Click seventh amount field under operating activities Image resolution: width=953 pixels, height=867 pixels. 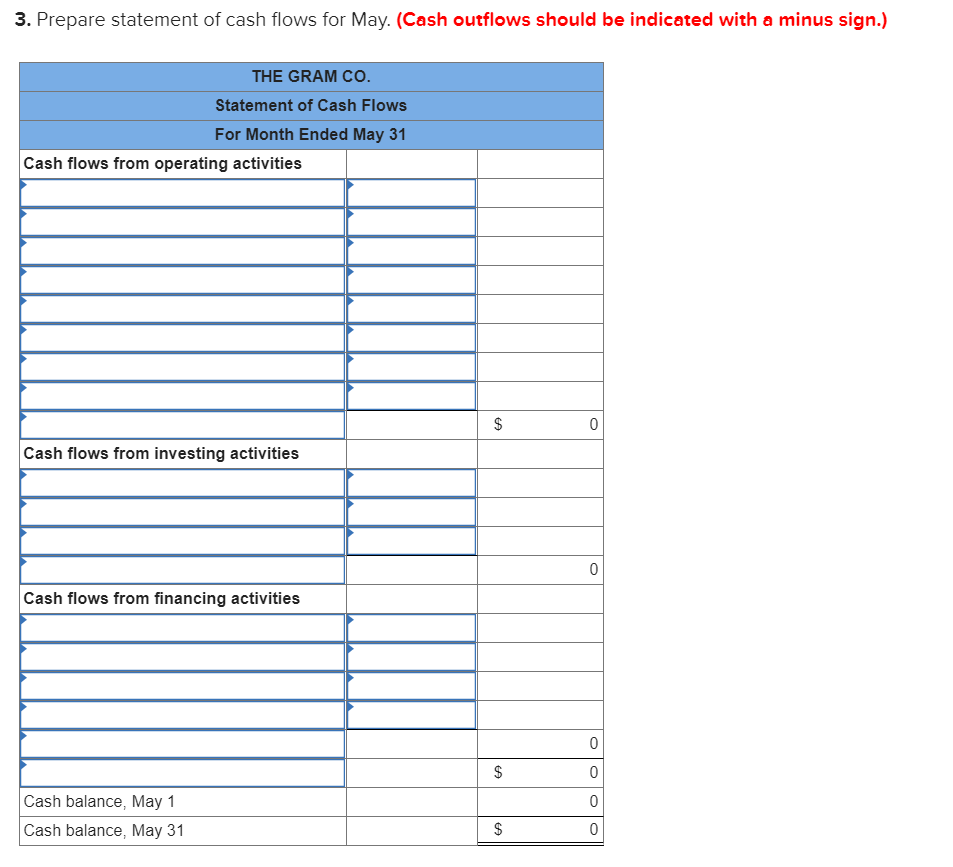[x=411, y=367]
